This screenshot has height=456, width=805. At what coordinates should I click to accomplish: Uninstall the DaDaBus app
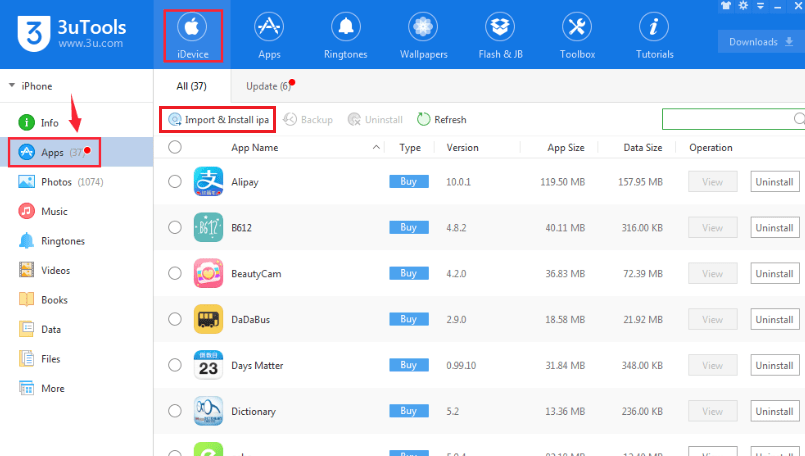pyautogui.click(x=775, y=319)
